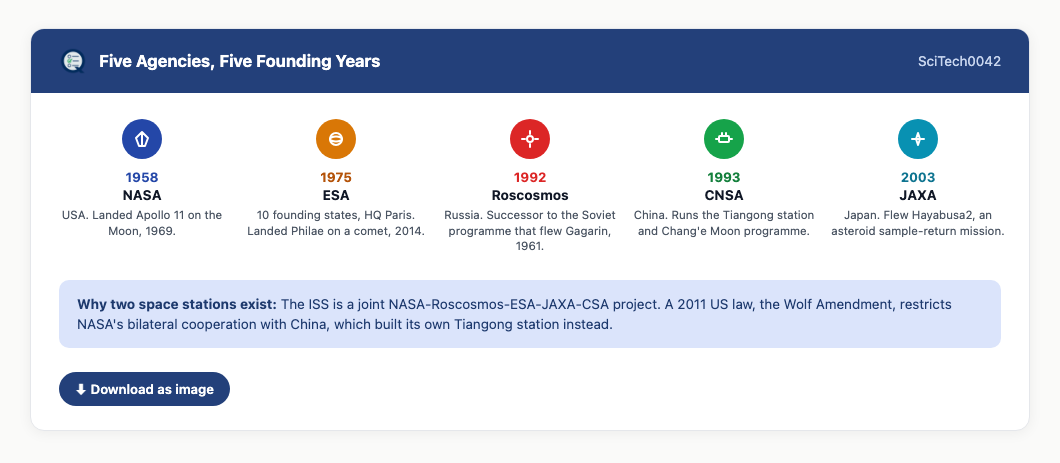Click the bold 'Why two space stations exist:' text
The image size is (1060, 463).
[177, 304]
